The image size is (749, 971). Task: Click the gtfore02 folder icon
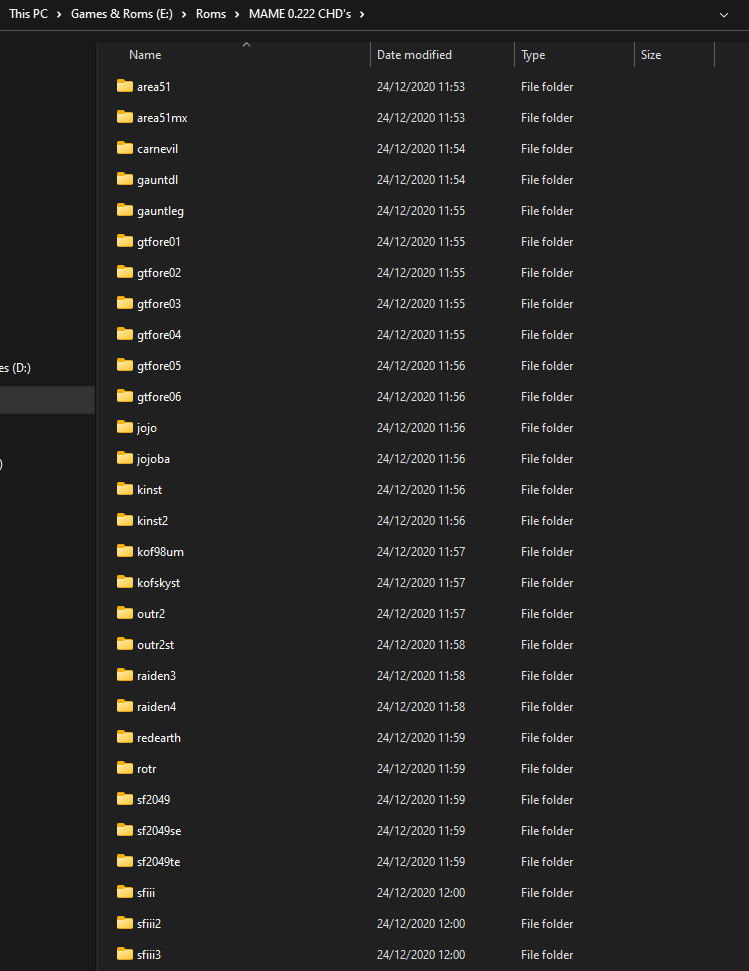[125, 272]
